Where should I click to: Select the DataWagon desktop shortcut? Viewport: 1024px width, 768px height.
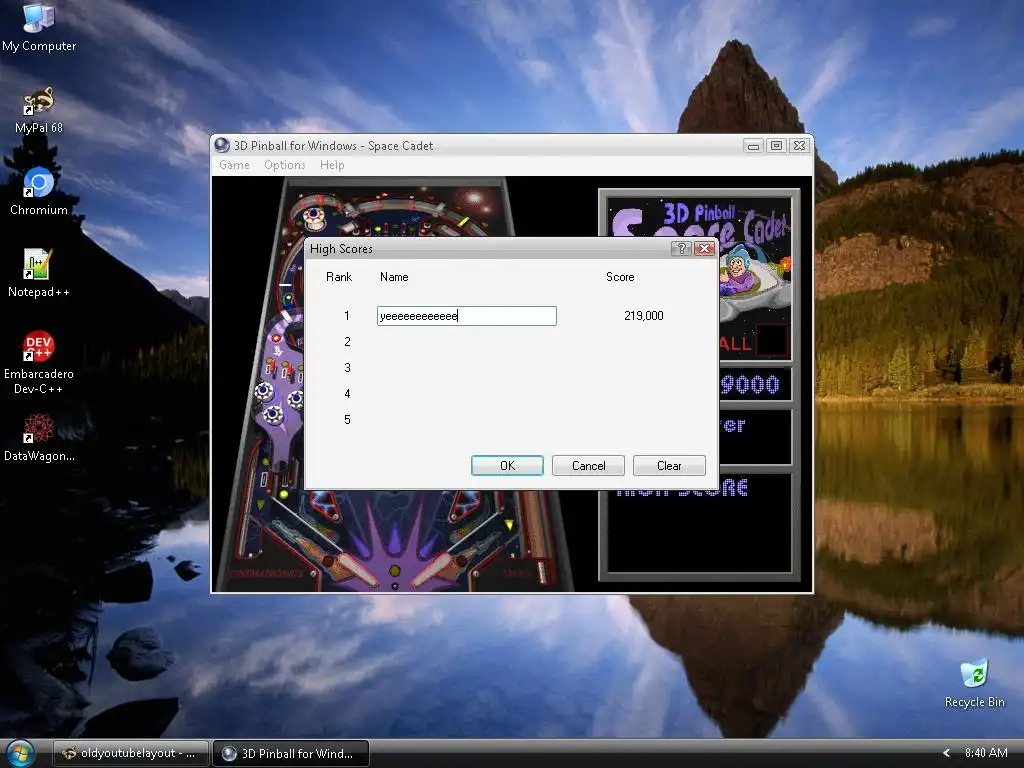[39, 438]
